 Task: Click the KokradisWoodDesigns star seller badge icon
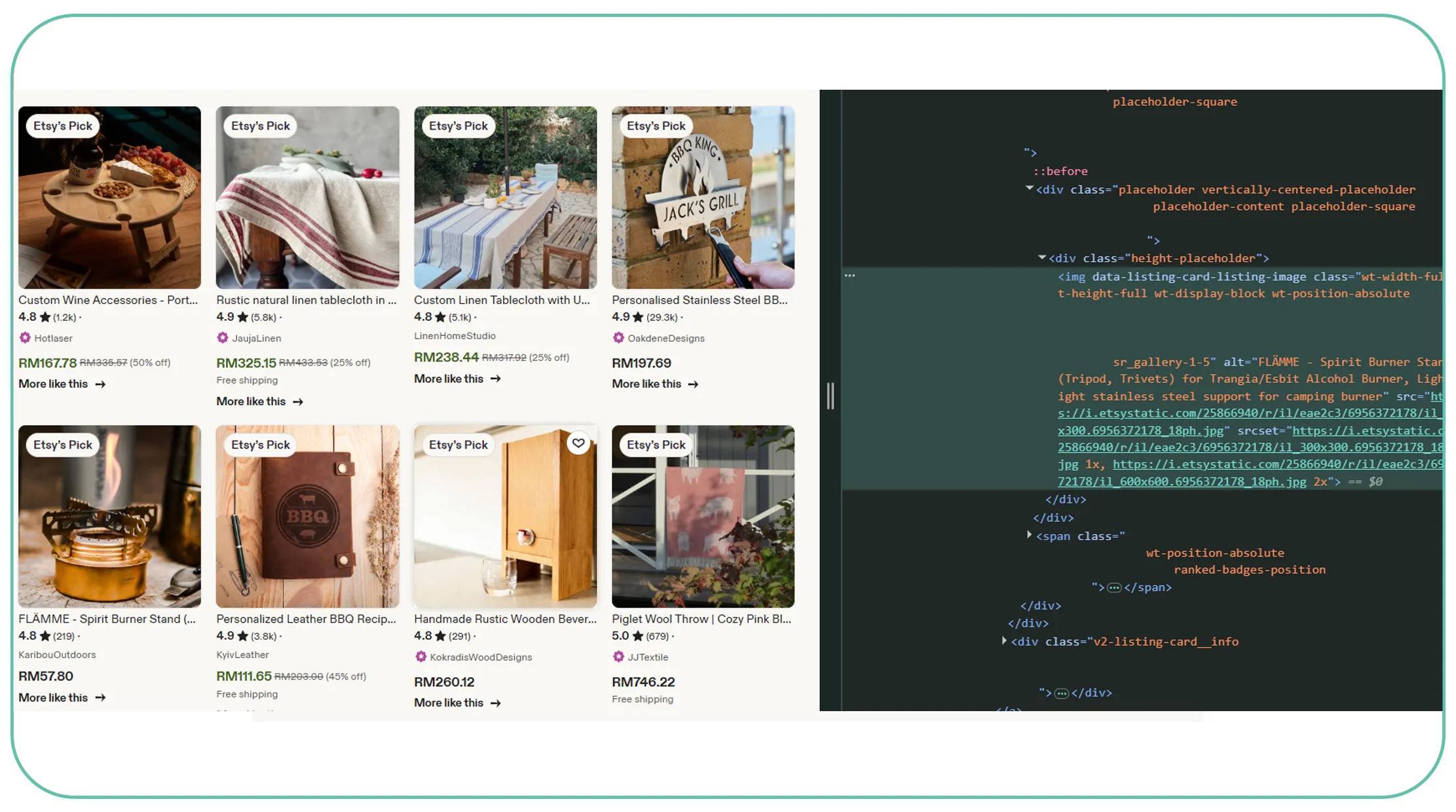(x=420, y=657)
